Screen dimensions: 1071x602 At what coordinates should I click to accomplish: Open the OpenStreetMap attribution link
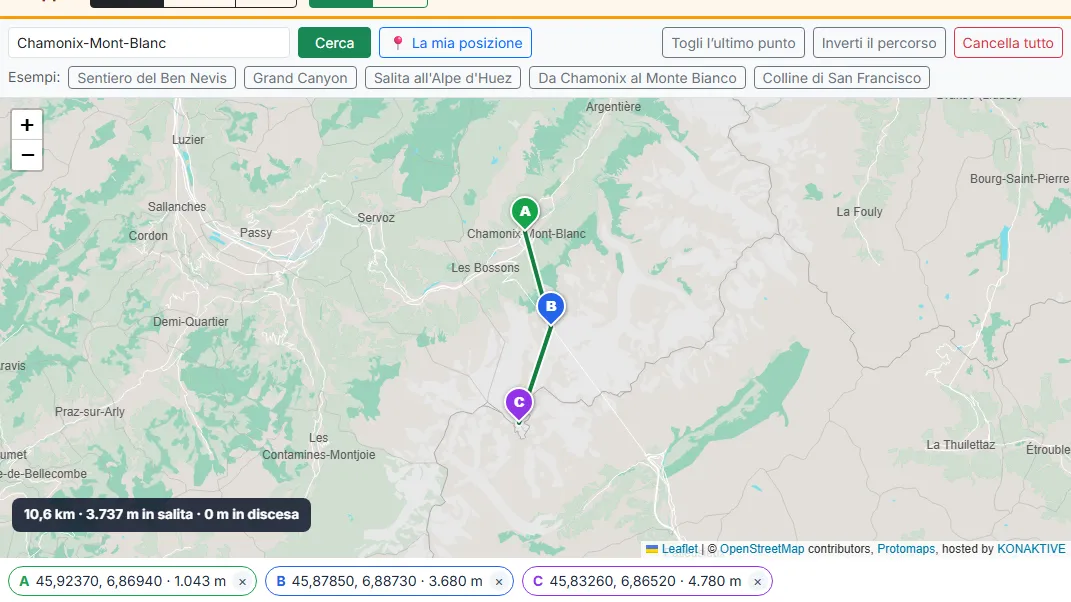[x=762, y=549]
